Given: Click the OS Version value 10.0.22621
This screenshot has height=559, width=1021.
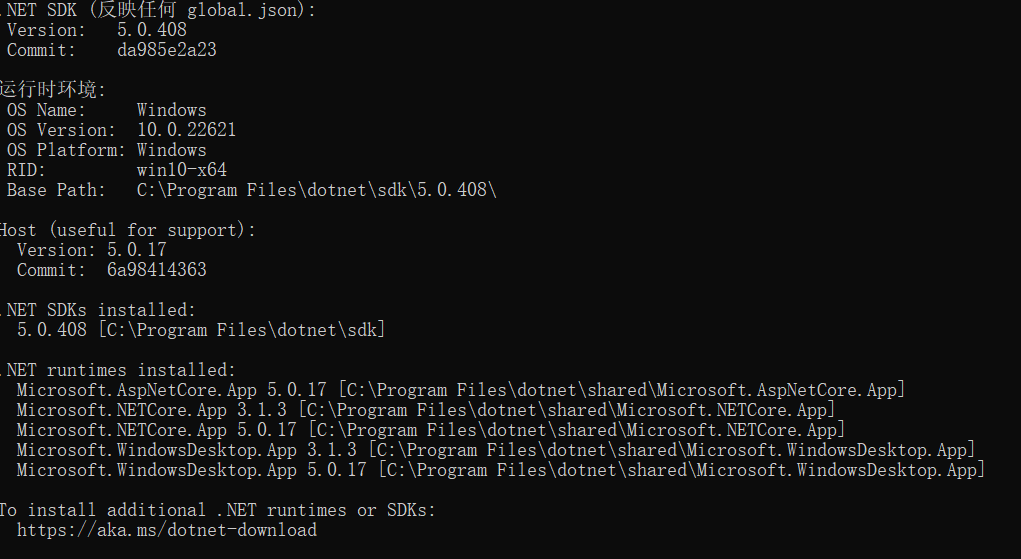Looking at the screenshot, I should coord(186,130).
